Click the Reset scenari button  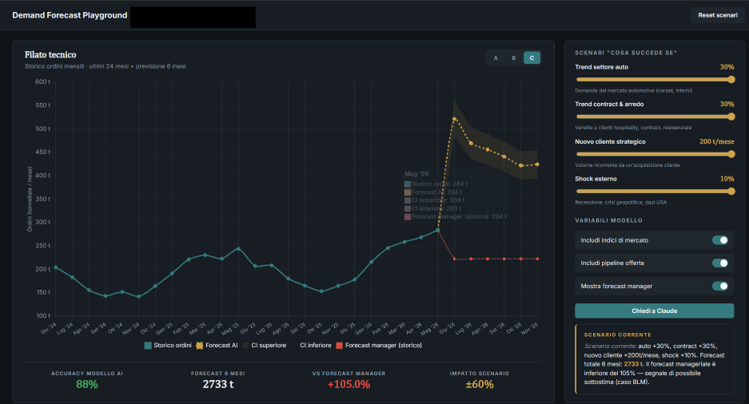pos(717,15)
